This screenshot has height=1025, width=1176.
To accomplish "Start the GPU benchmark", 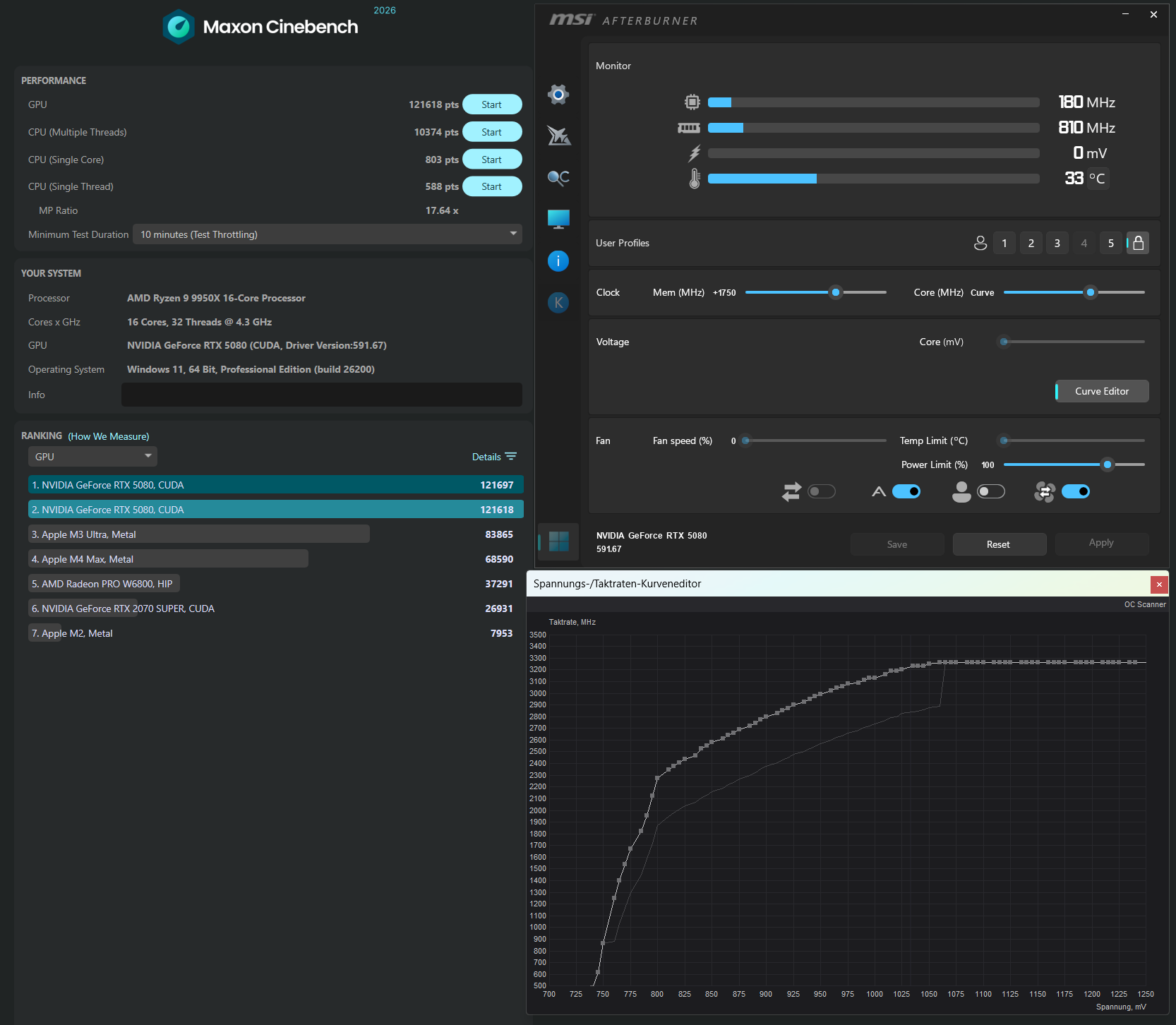I will tap(492, 104).
